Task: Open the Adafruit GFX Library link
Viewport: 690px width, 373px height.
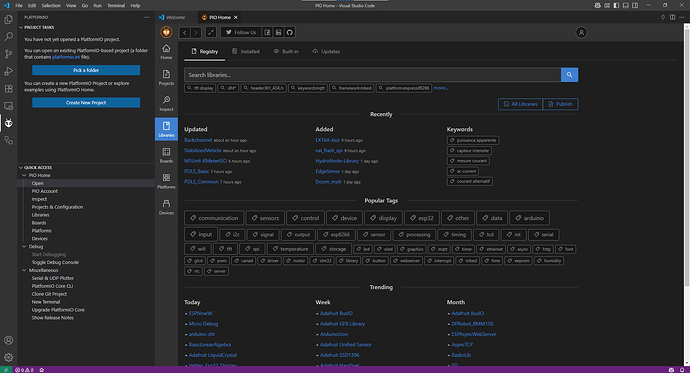Action: 342,324
